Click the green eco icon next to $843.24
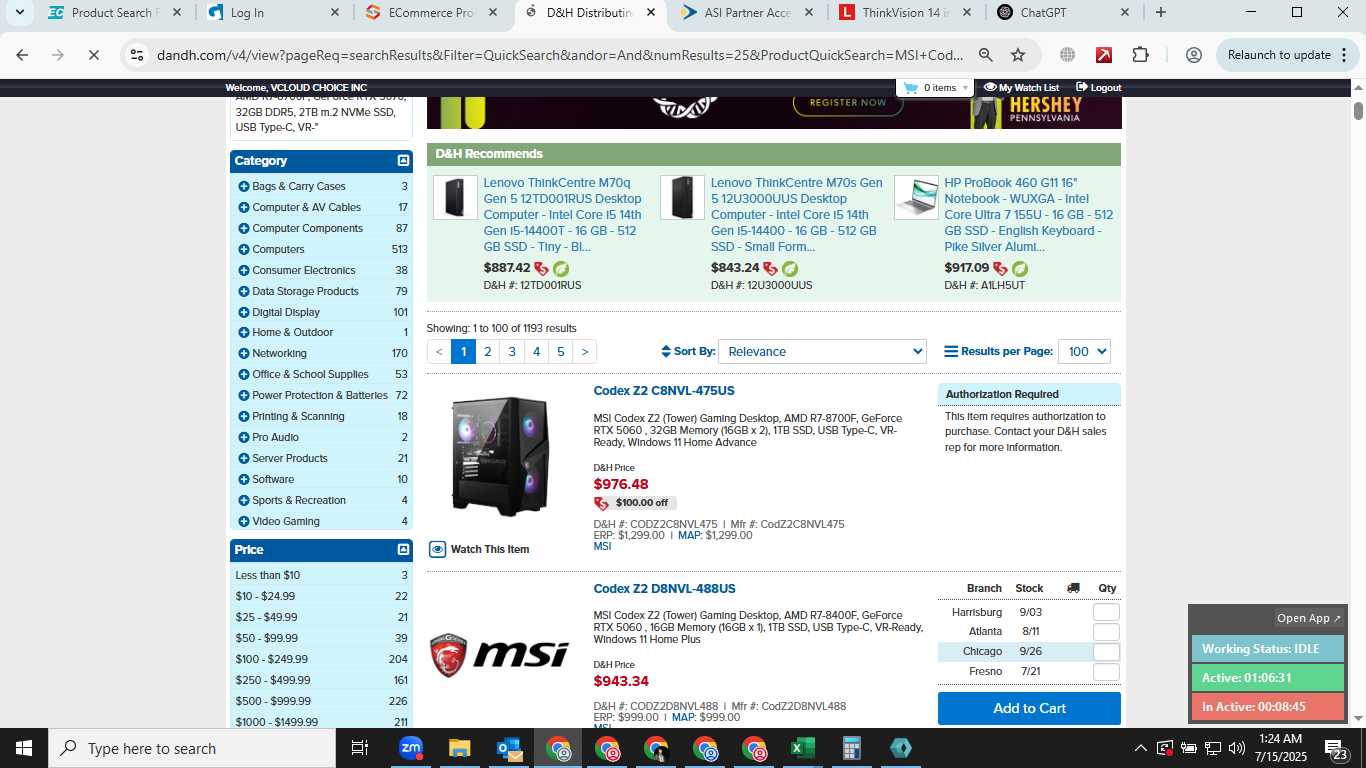This screenshot has height=768, width=1366. click(790, 269)
